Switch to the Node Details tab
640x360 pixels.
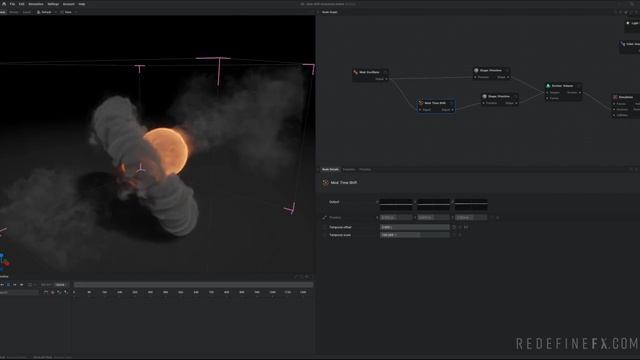click(330, 169)
